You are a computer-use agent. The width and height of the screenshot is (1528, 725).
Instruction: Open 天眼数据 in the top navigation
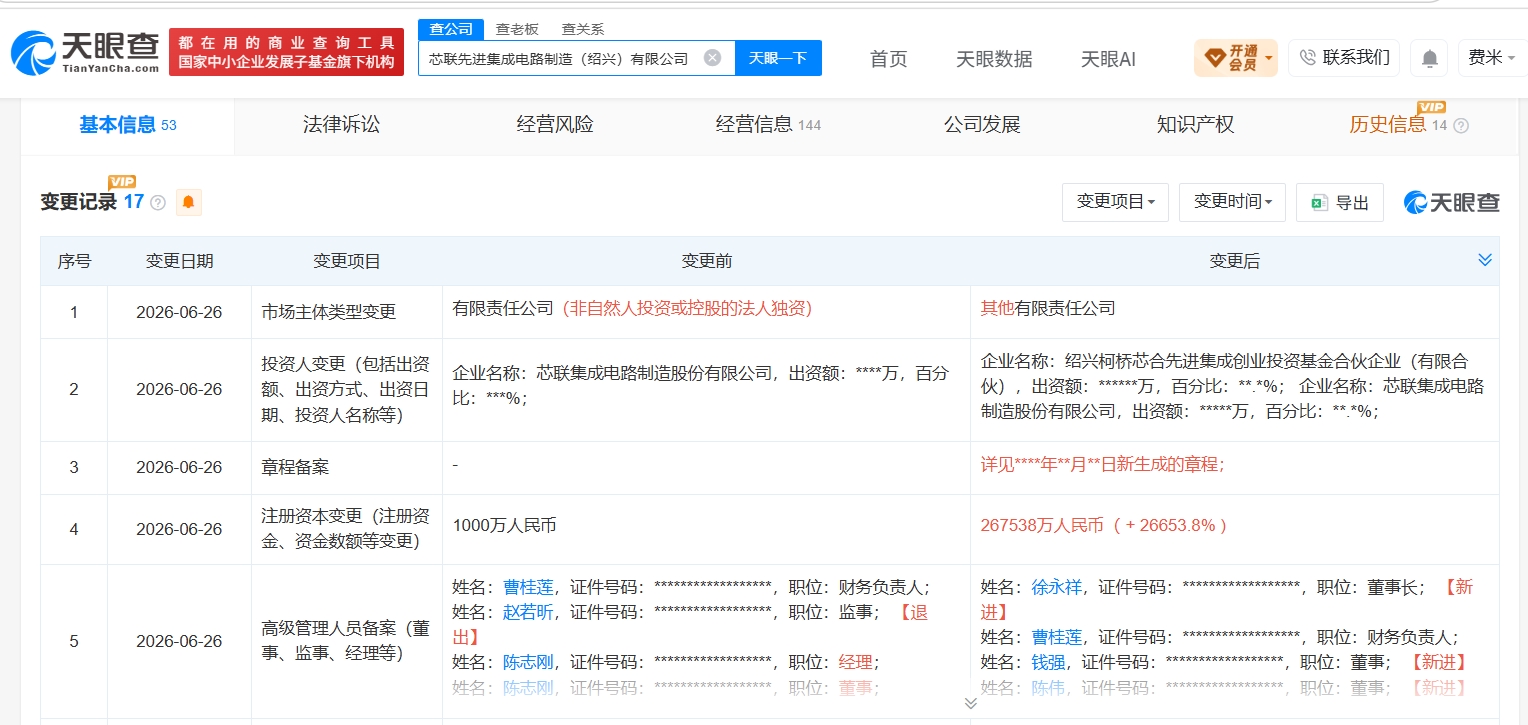(x=994, y=59)
